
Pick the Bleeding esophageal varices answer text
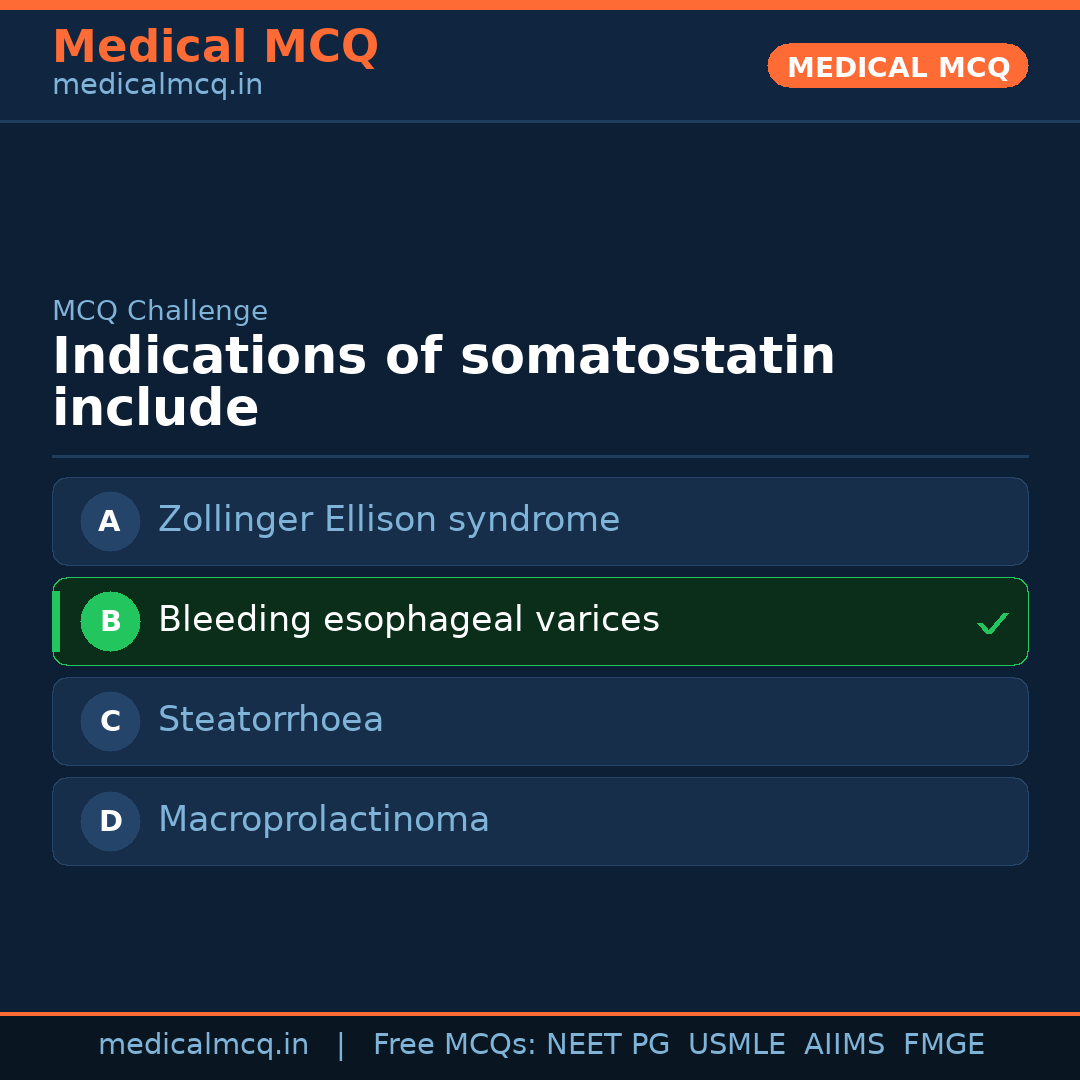[x=408, y=620]
